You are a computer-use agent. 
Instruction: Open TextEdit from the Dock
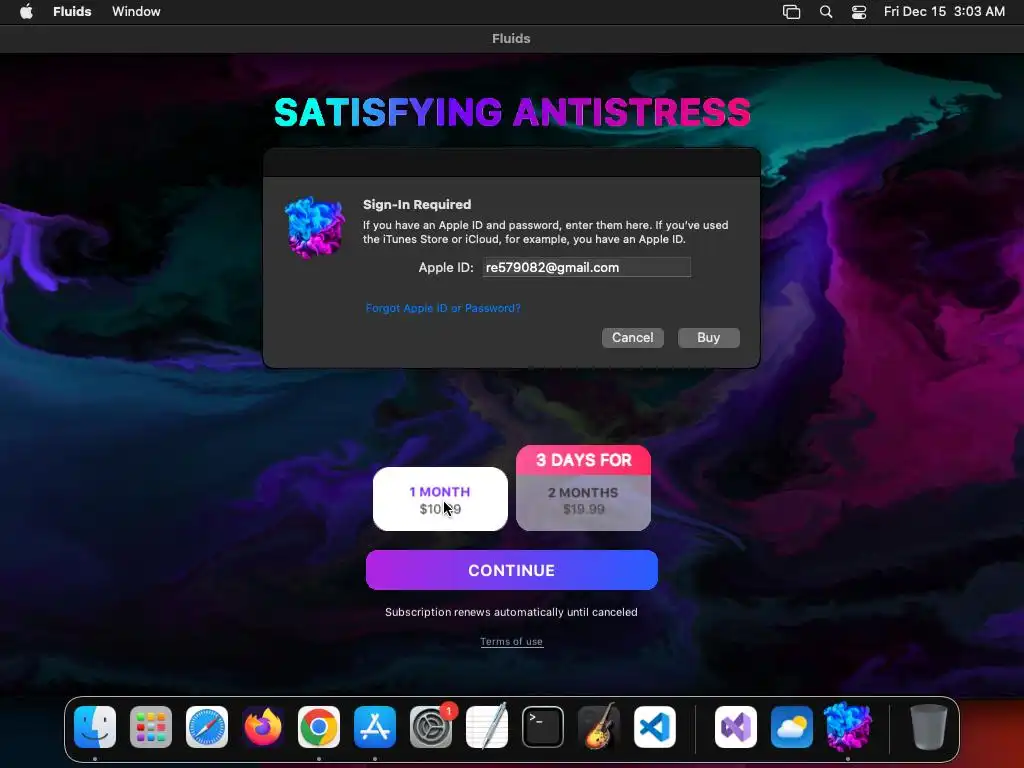(x=487, y=726)
